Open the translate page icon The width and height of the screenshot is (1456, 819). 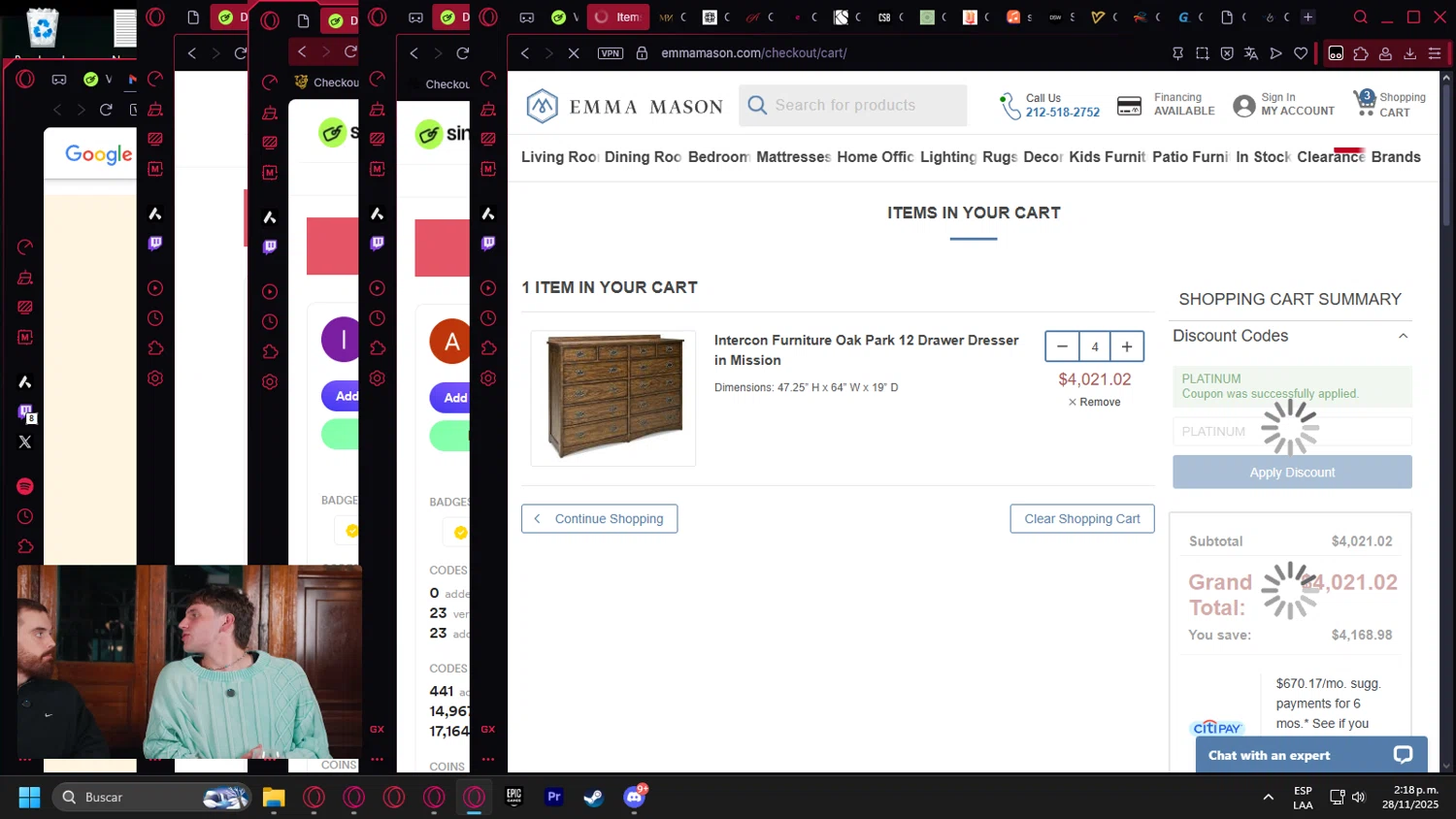1251,53
